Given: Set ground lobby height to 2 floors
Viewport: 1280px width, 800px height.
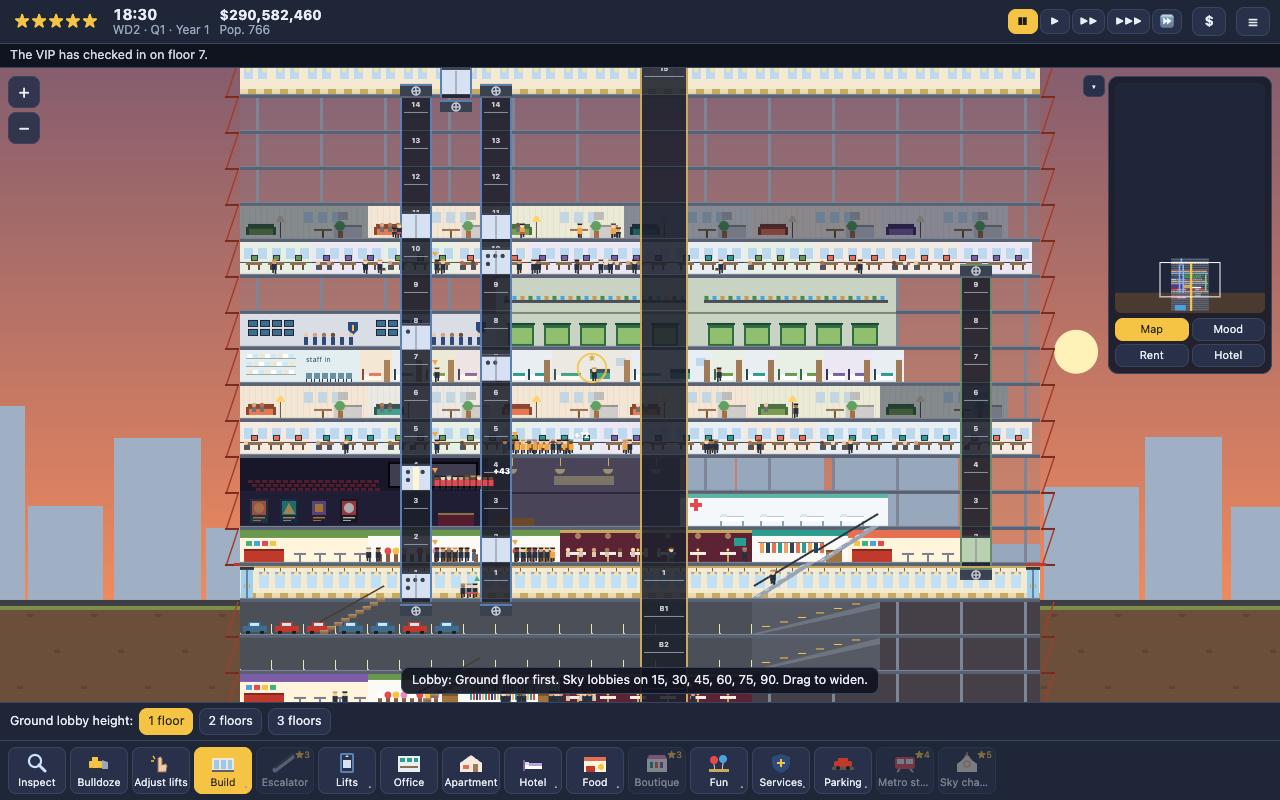Looking at the screenshot, I should point(230,721).
